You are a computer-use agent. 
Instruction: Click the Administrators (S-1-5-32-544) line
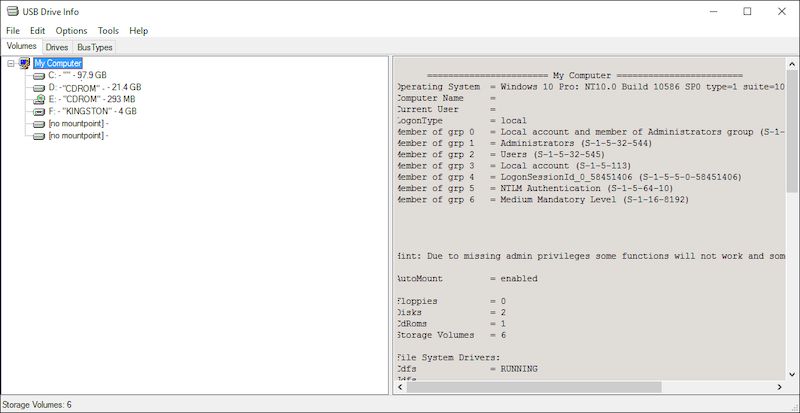(524, 143)
